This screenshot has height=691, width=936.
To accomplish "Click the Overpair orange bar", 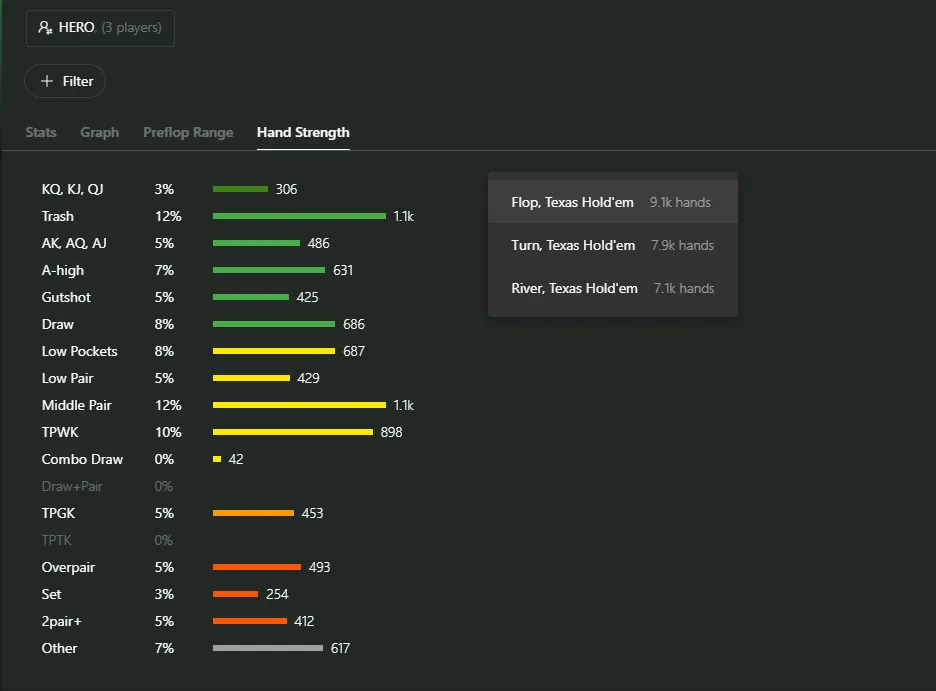I will point(256,567).
